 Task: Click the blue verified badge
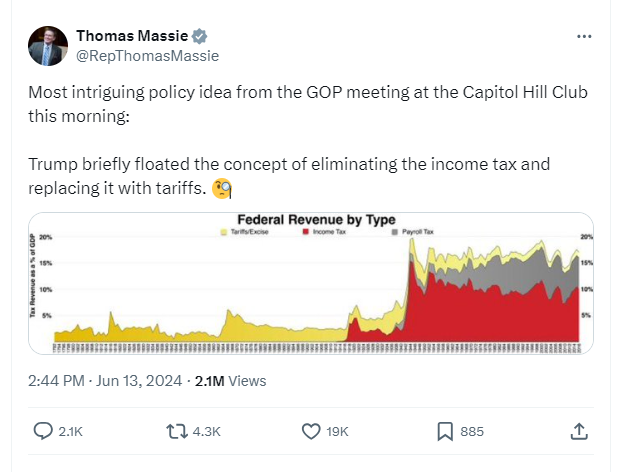click(201, 37)
